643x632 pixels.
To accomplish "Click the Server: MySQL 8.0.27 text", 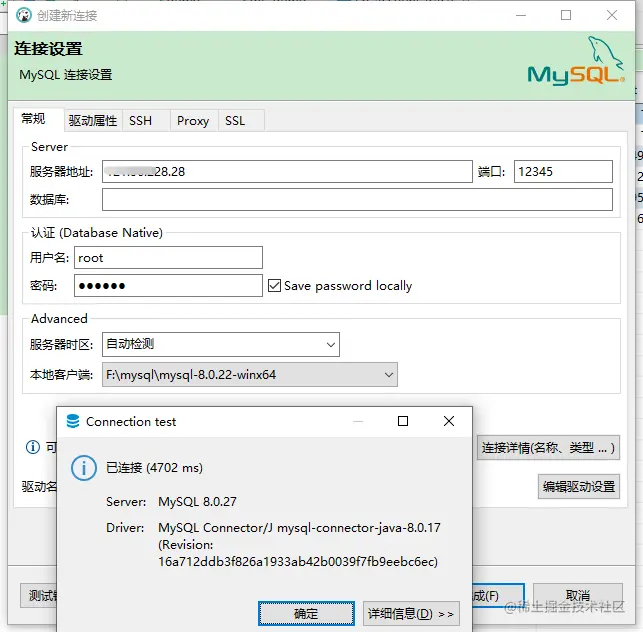I will click(171, 502).
